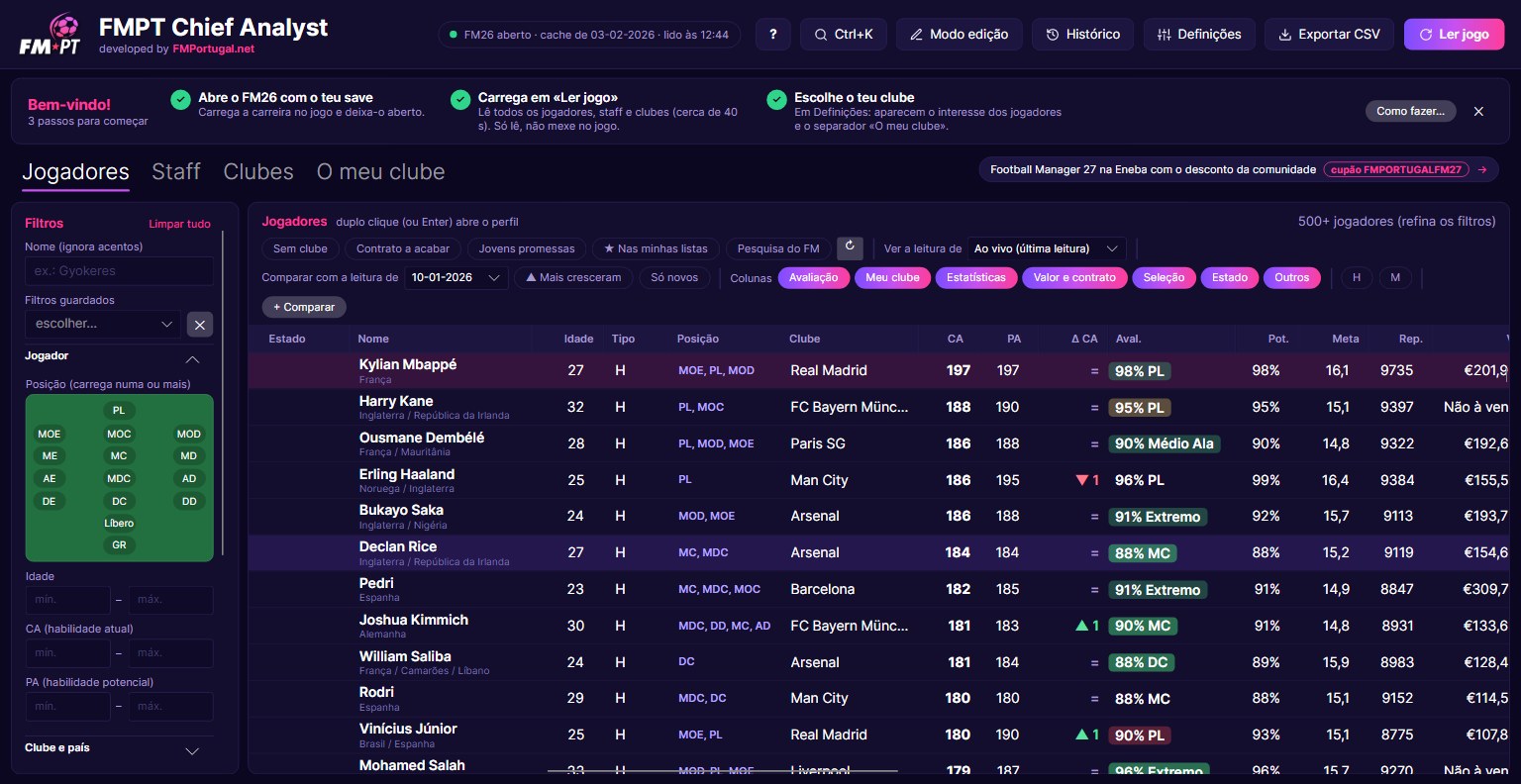The width and height of the screenshot is (1521, 784).
Task: Toggle the Estatísticas columns pill
Action: pos(975,278)
